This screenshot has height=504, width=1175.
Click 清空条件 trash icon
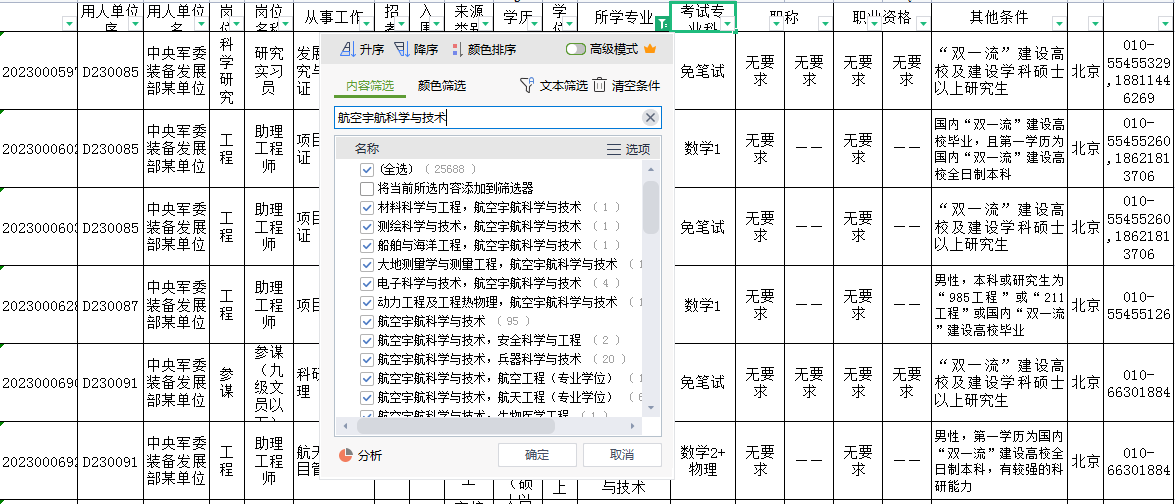599,86
